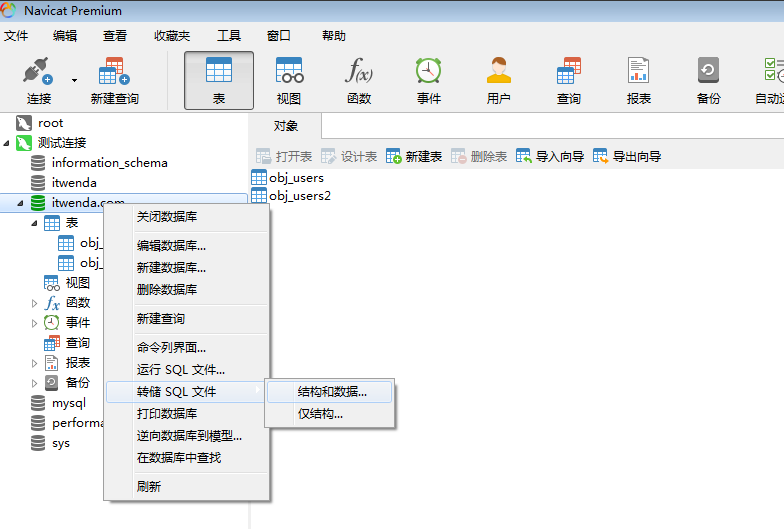Open the 函数 (Function) toolbar icon
Screen dimensions: 784x529
(x=359, y=80)
